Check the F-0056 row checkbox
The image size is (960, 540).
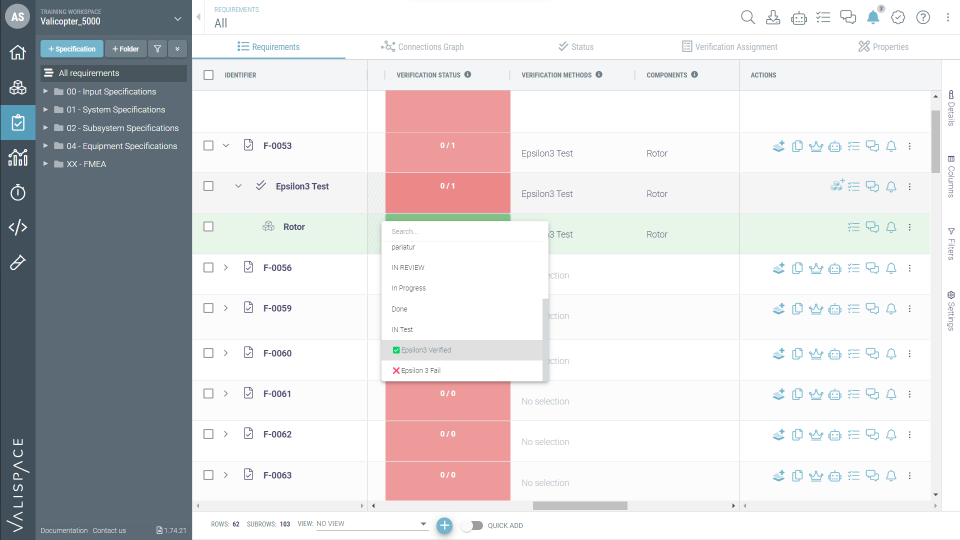(x=209, y=268)
